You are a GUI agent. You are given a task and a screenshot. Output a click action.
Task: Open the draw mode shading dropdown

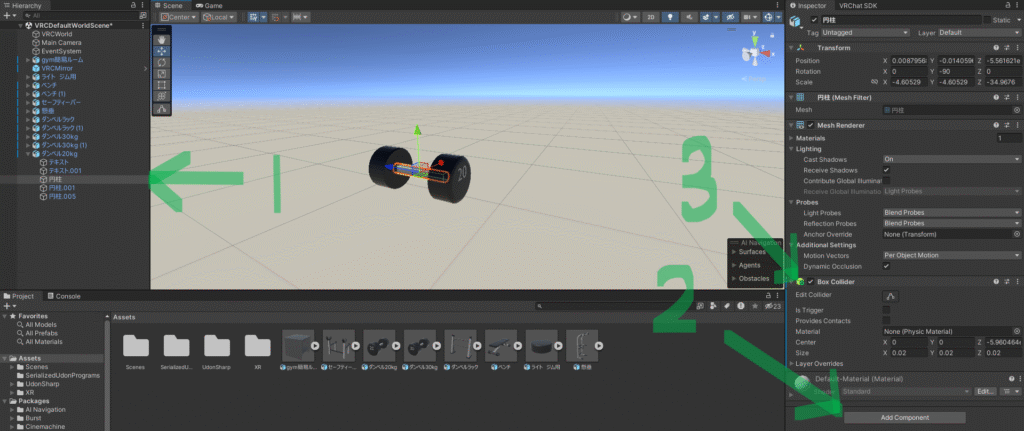click(630, 17)
